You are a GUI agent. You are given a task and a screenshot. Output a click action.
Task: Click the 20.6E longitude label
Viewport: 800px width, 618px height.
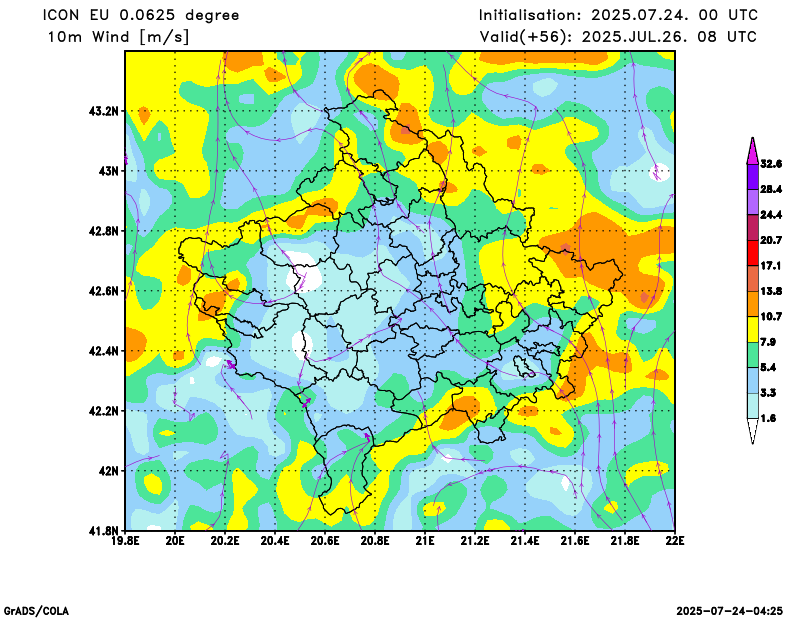(325, 540)
